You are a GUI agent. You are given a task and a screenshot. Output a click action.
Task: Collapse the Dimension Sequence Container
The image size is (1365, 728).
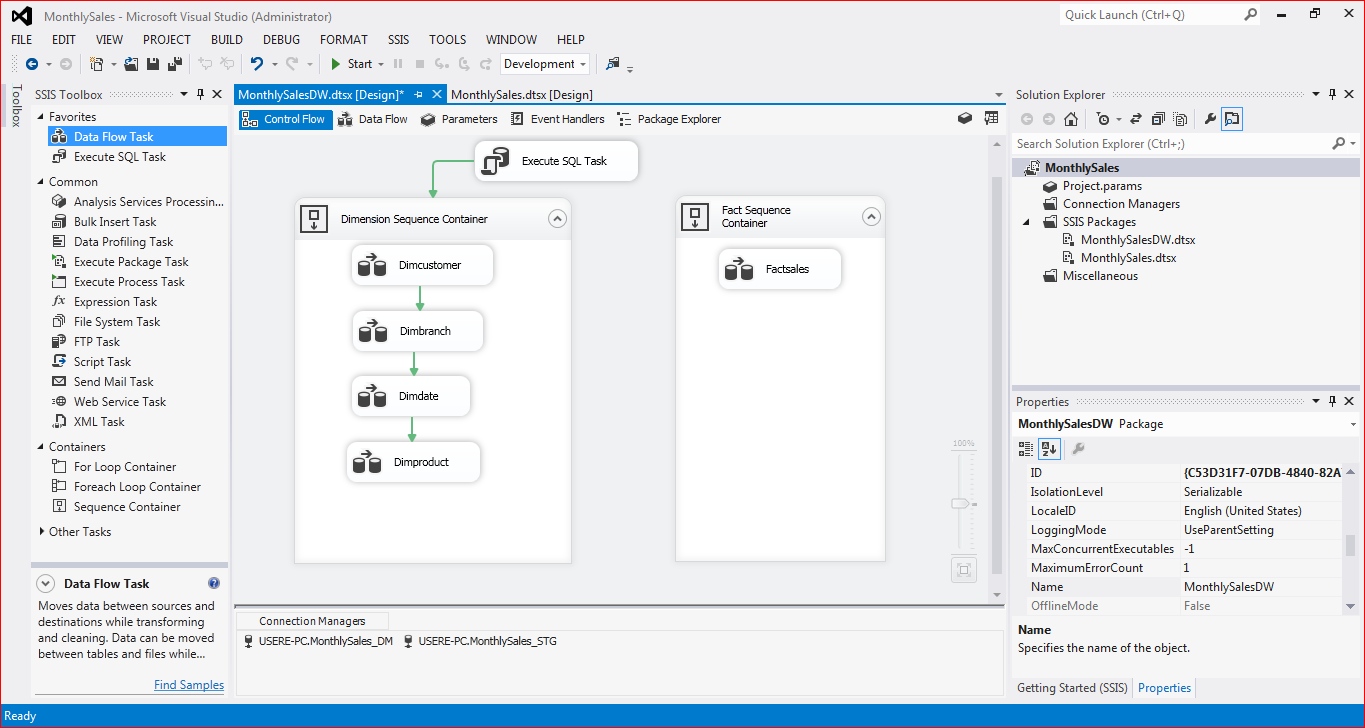pos(557,217)
